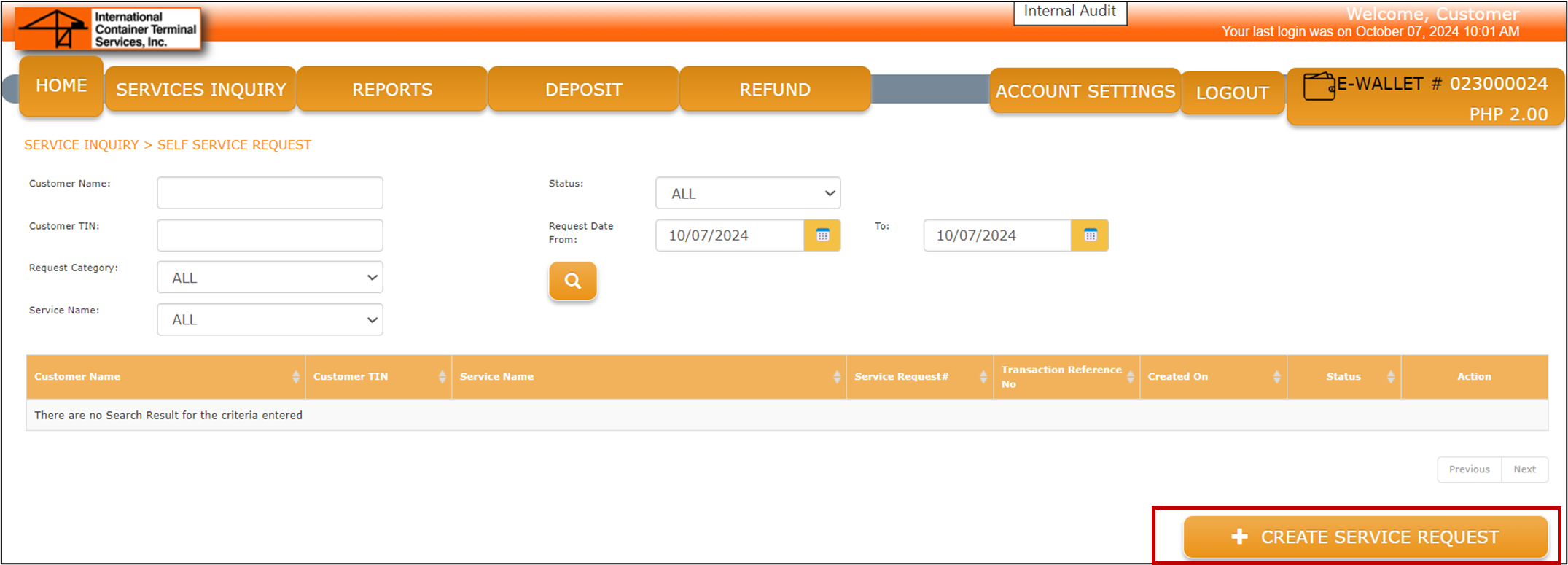Click the E-Wallet icon

pos(1319,87)
